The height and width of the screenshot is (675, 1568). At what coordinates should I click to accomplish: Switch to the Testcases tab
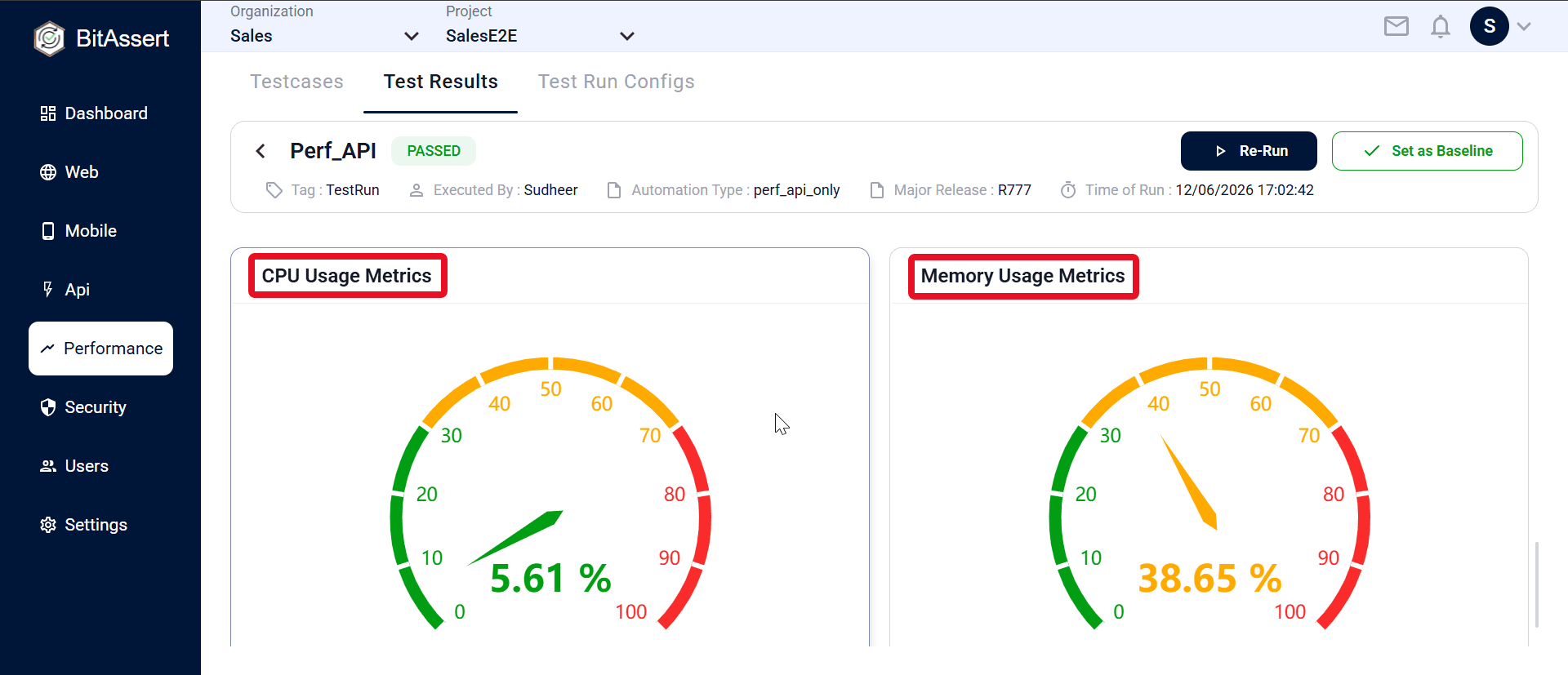(296, 82)
